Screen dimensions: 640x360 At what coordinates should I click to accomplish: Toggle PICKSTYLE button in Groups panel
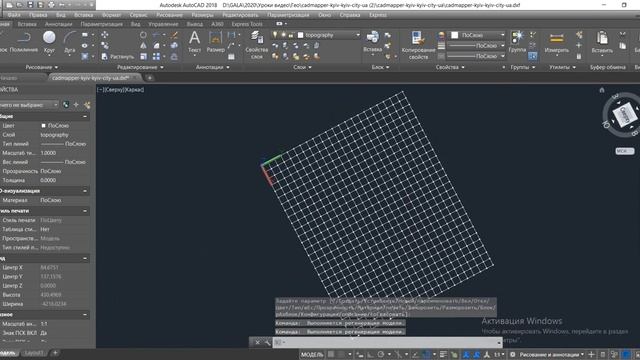click(532, 56)
